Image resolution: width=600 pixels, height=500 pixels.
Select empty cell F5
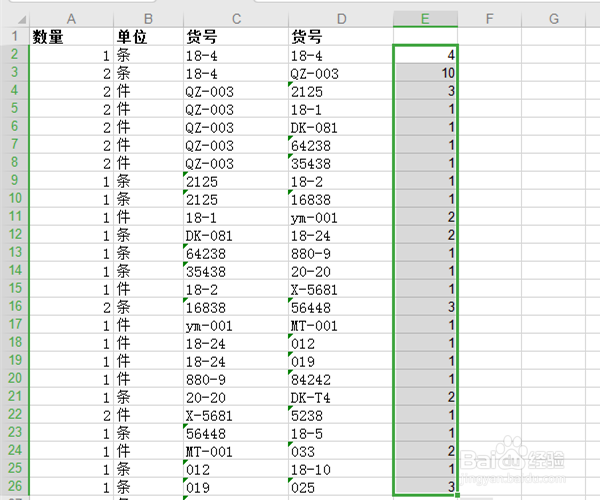[x=489, y=109]
